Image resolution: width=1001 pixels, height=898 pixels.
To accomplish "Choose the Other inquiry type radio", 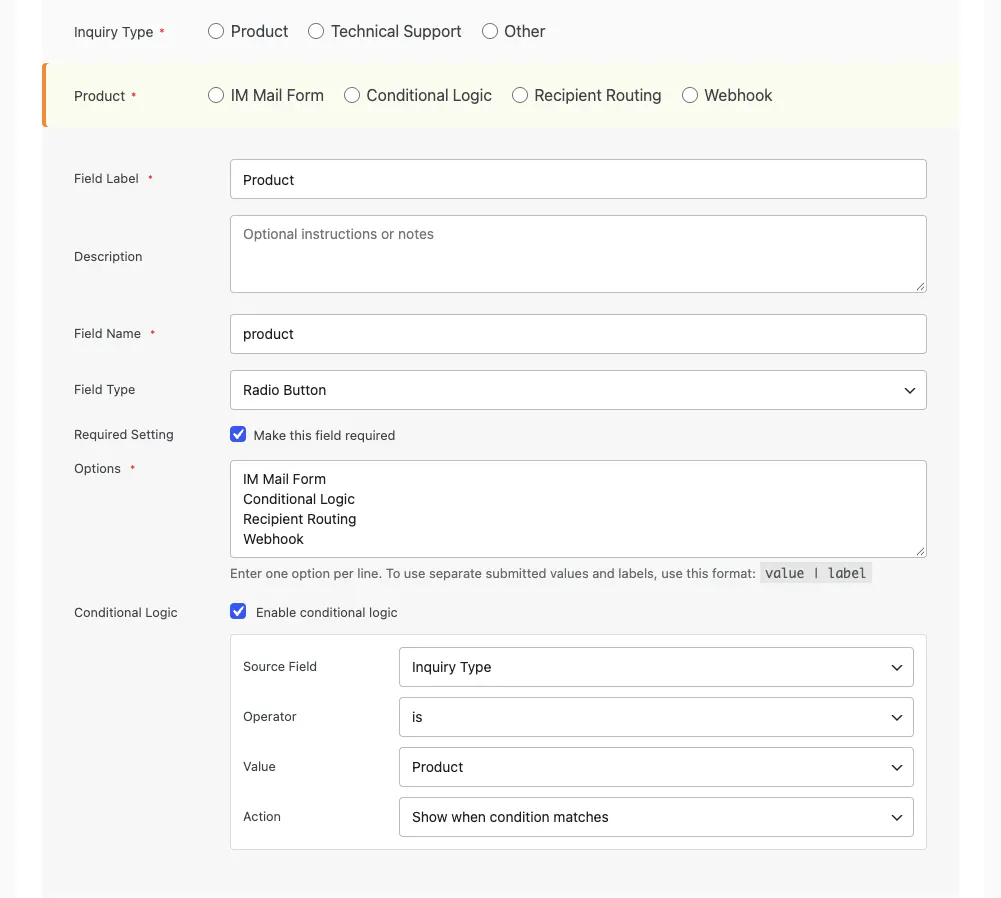I will 490,31.
